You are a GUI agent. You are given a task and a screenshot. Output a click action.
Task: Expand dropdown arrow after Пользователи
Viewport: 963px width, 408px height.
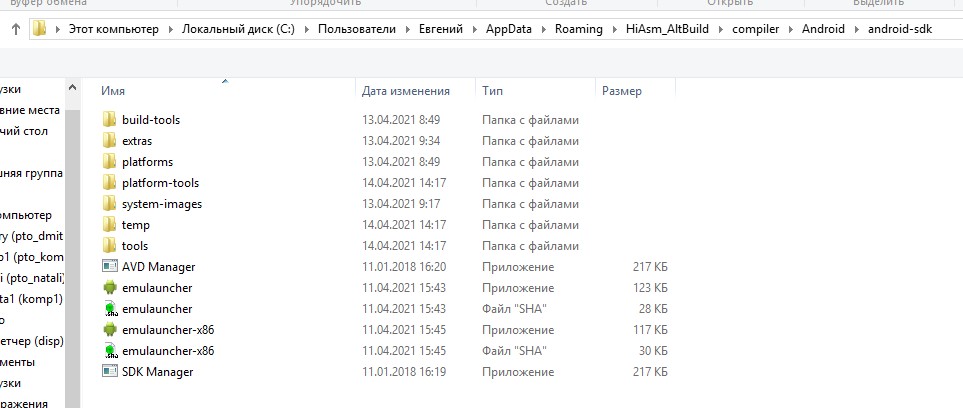click(x=407, y=29)
